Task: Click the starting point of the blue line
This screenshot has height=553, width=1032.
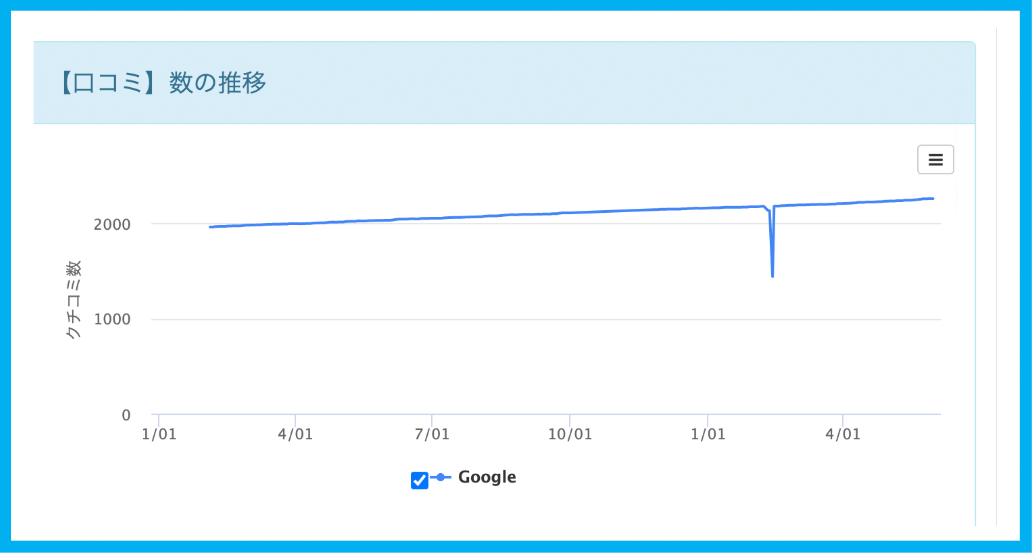Action: pos(210,227)
